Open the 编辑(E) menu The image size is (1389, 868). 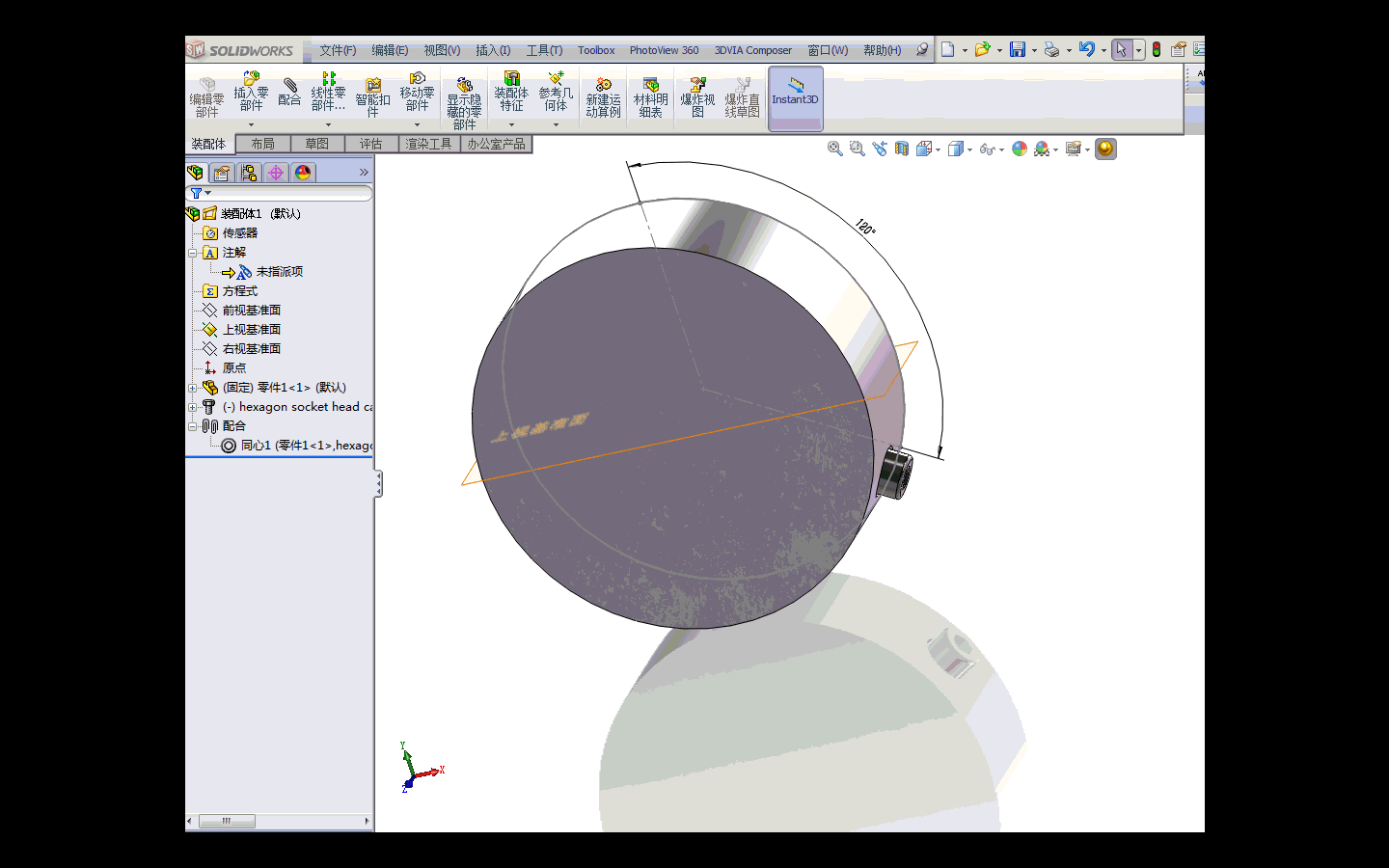coord(390,50)
